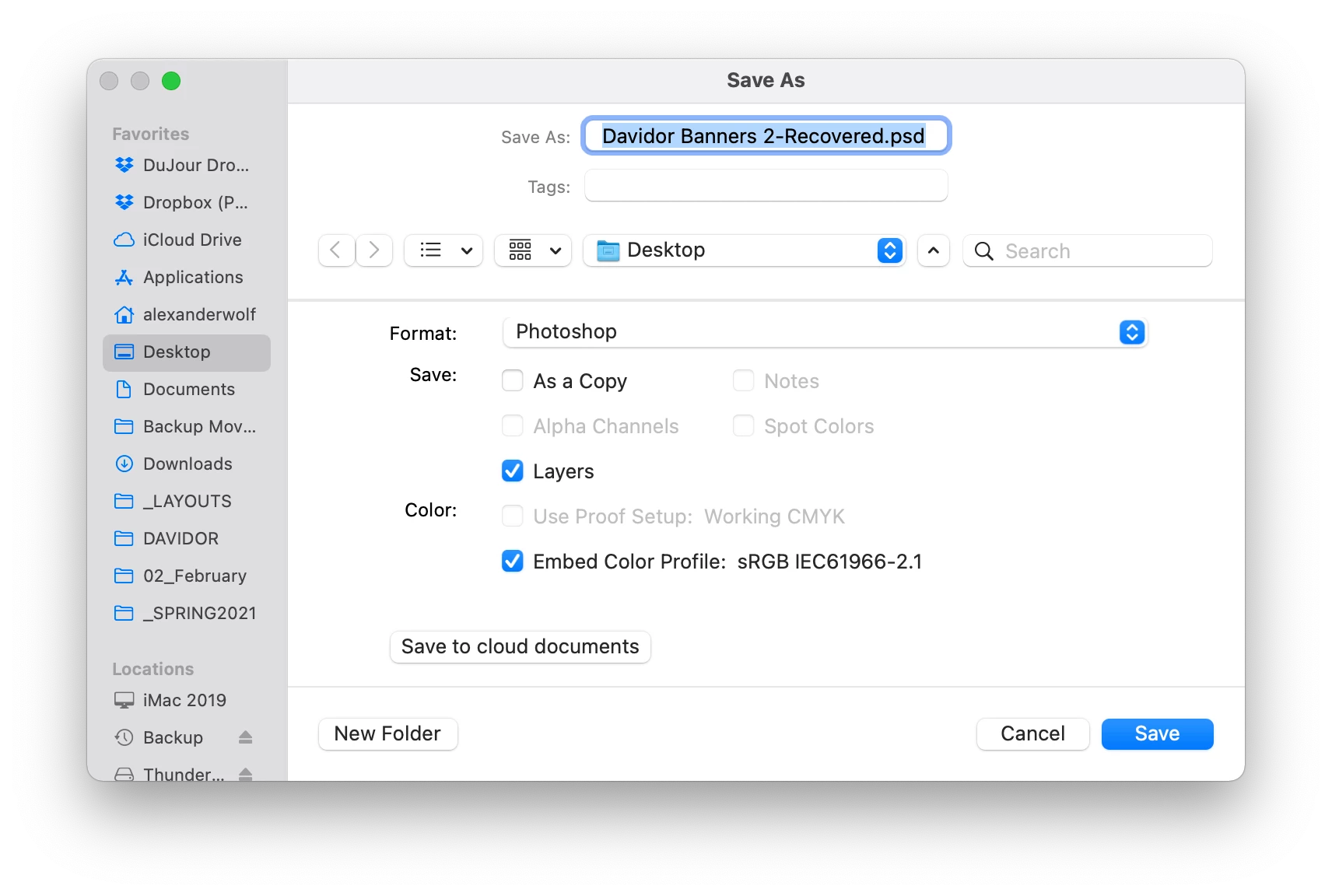
Task: Click the Desktop icon in sidebar
Action: [124, 352]
